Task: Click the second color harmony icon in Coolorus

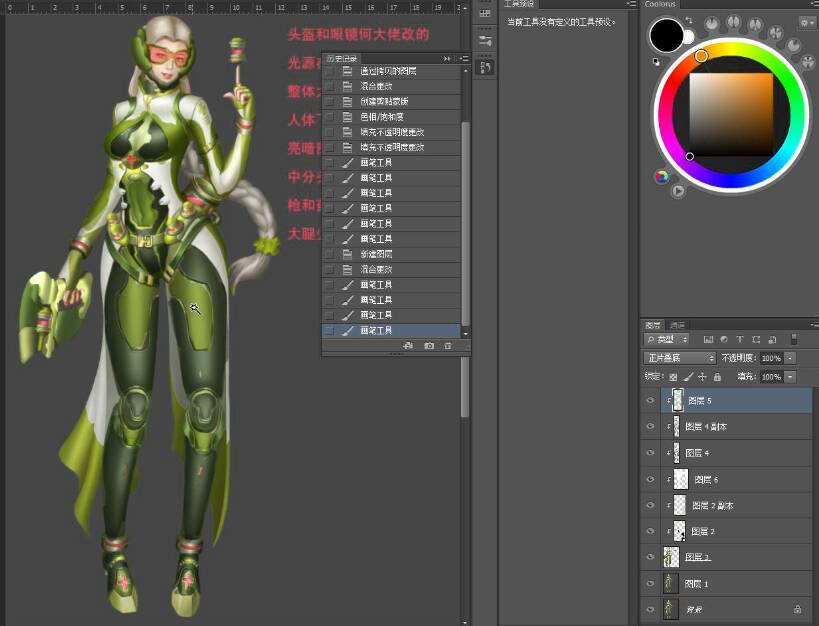Action: coord(734,22)
